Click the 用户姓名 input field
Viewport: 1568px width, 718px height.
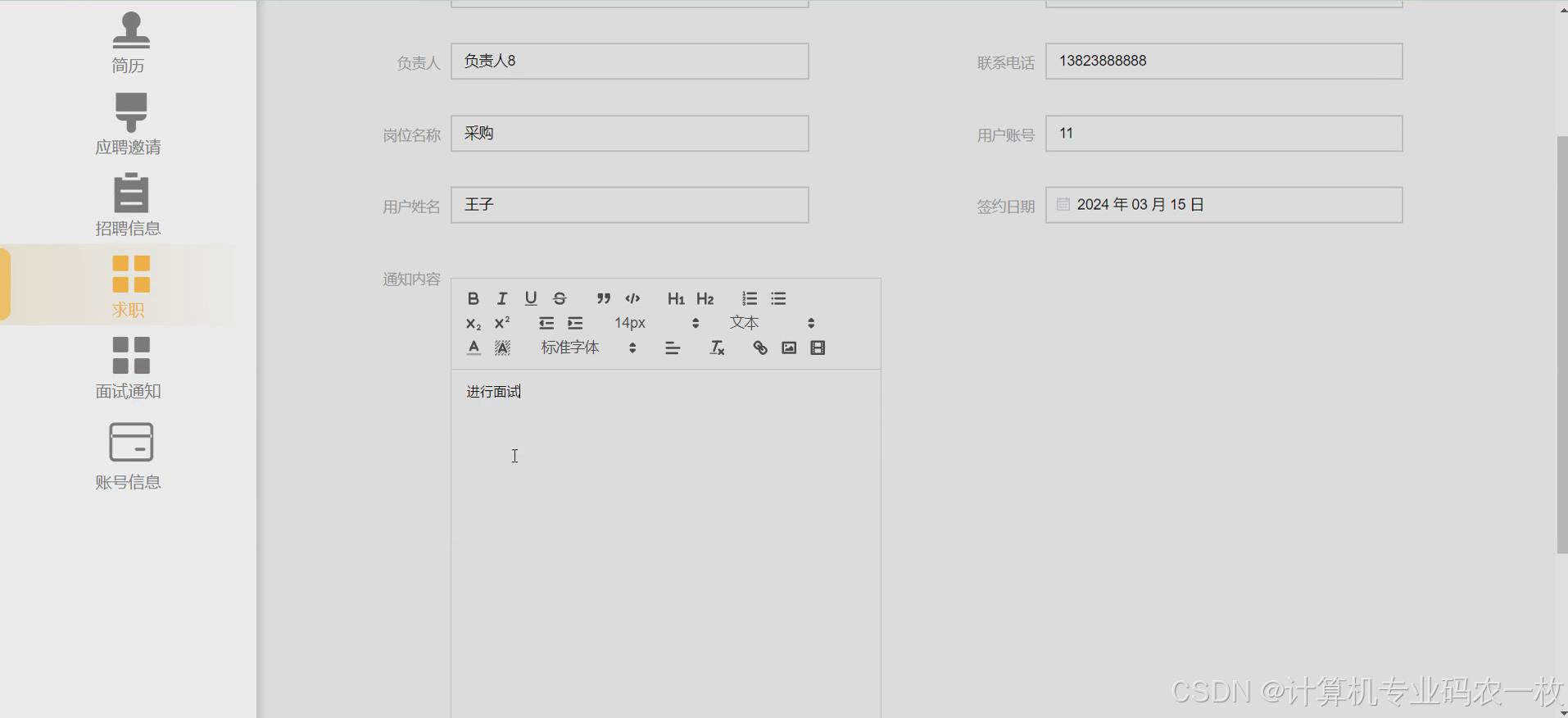click(629, 205)
